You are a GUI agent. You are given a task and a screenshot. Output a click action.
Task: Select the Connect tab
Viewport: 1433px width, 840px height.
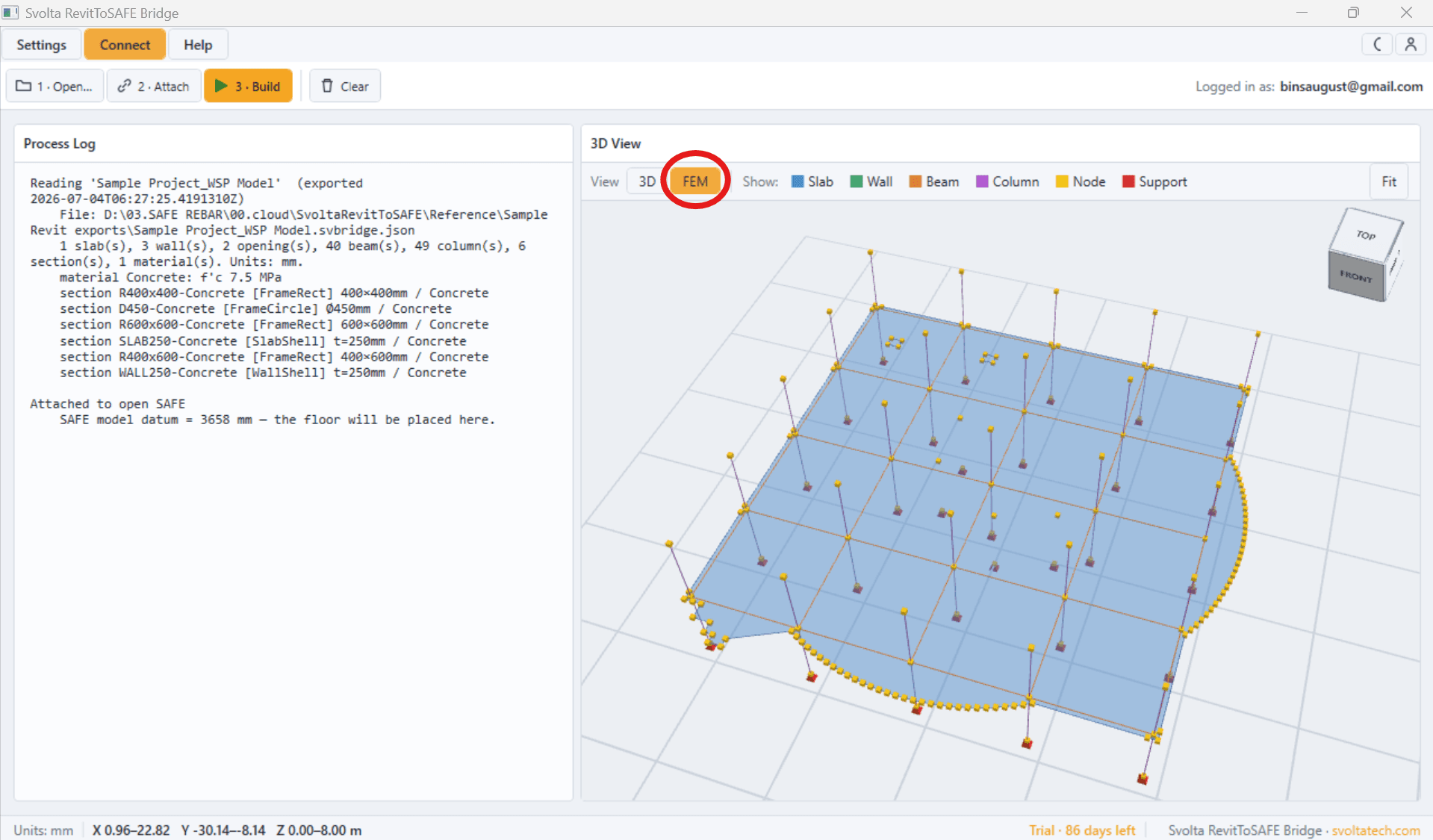tap(125, 45)
